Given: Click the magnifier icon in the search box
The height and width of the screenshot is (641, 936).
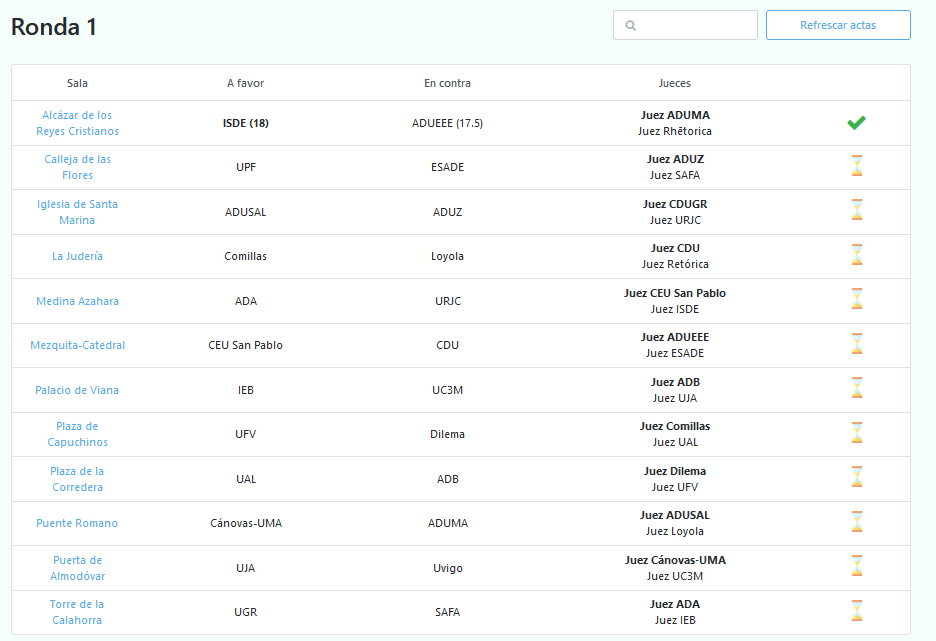Looking at the screenshot, I should [x=630, y=25].
